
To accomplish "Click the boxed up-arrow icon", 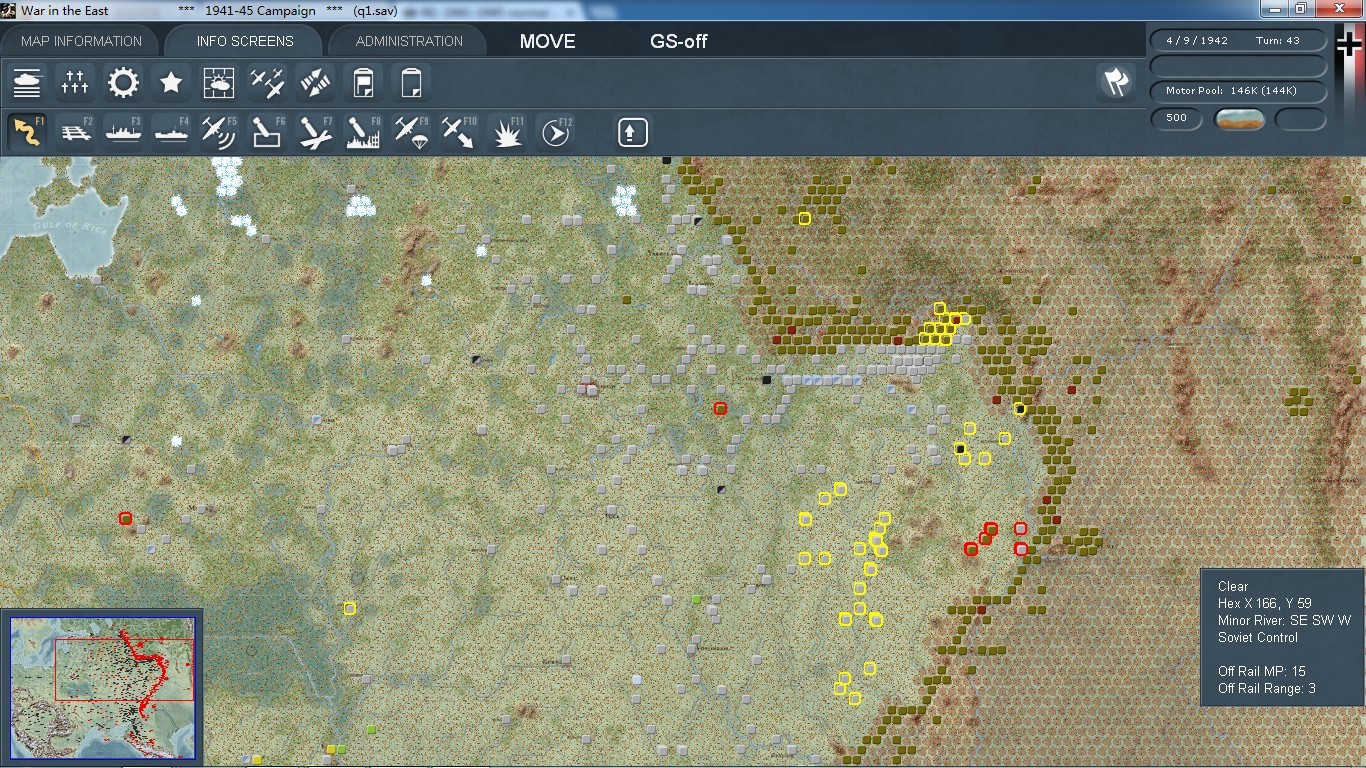I will point(633,132).
